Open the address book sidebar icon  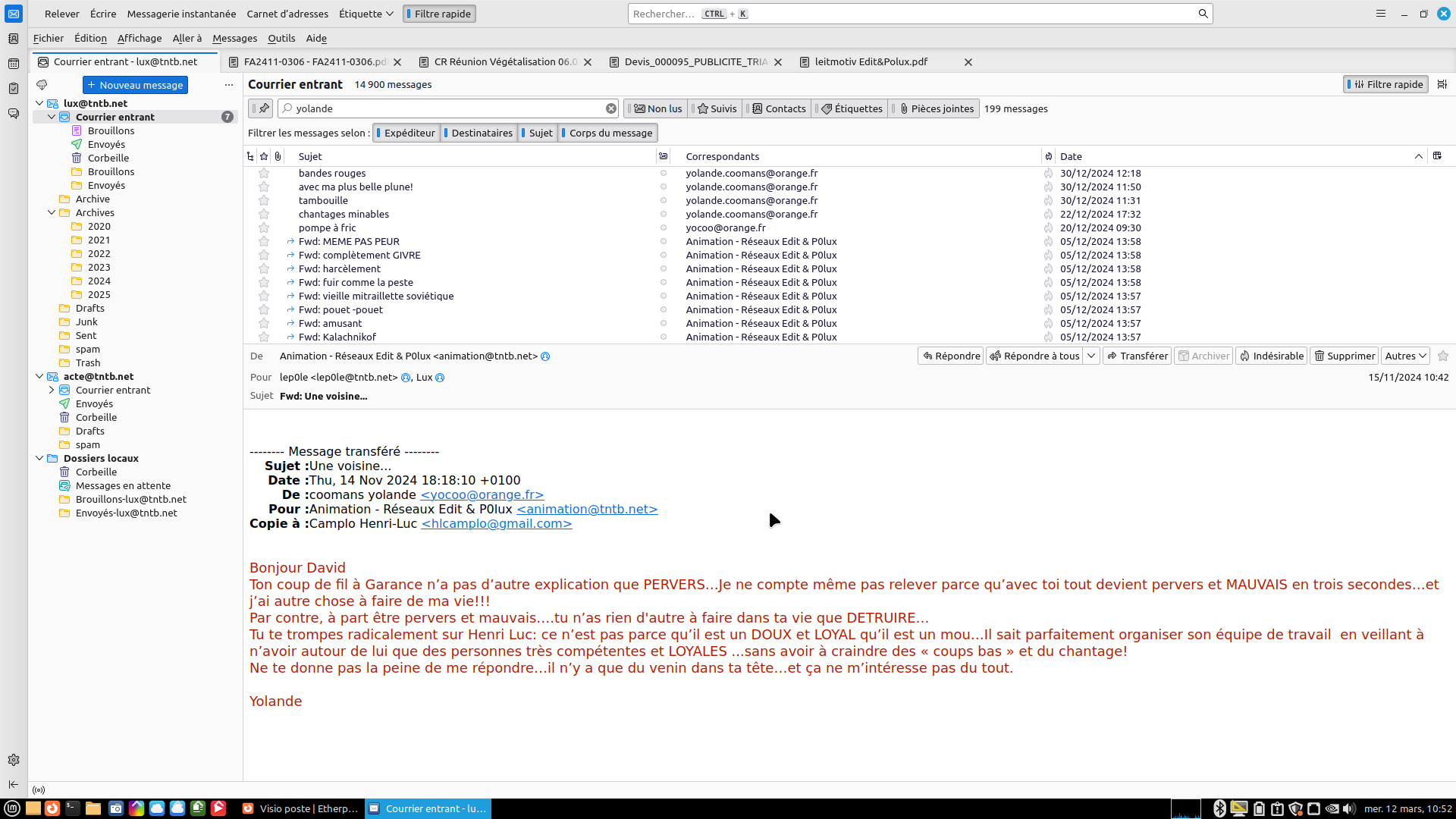(14, 39)
